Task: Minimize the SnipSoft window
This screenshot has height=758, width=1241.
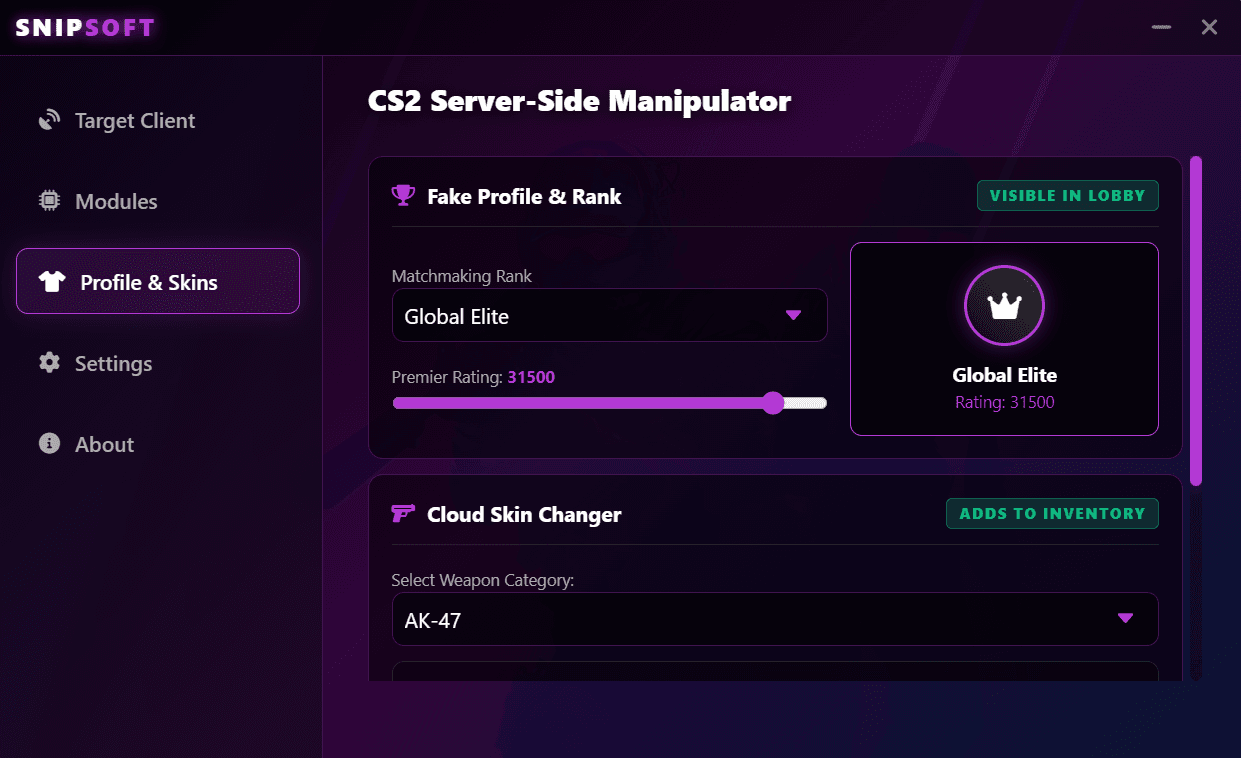Action: pos(1161,27)
